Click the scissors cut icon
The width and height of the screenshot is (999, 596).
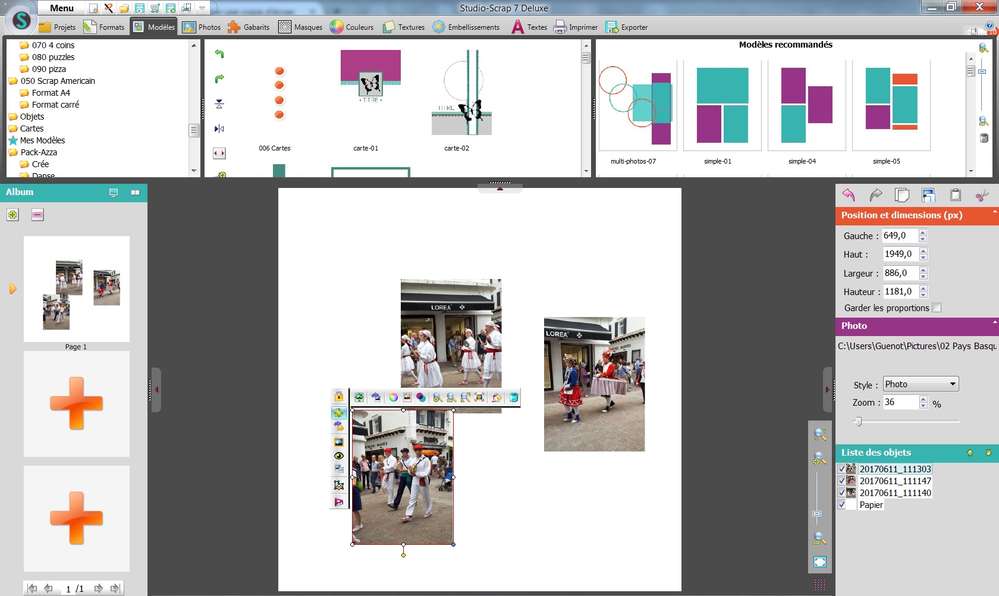pyautogui.click(x=982, y=195)
